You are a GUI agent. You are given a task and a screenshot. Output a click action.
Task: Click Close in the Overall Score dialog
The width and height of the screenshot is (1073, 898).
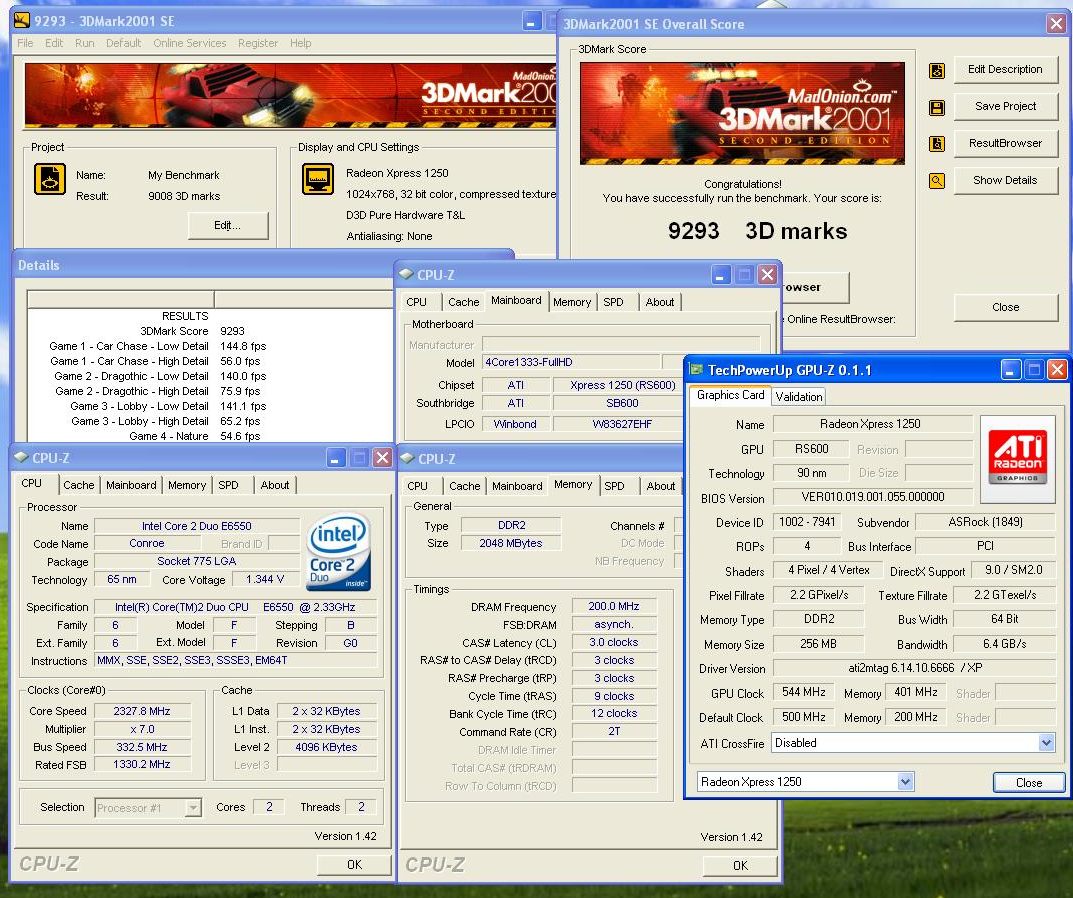click(1005, 307)
